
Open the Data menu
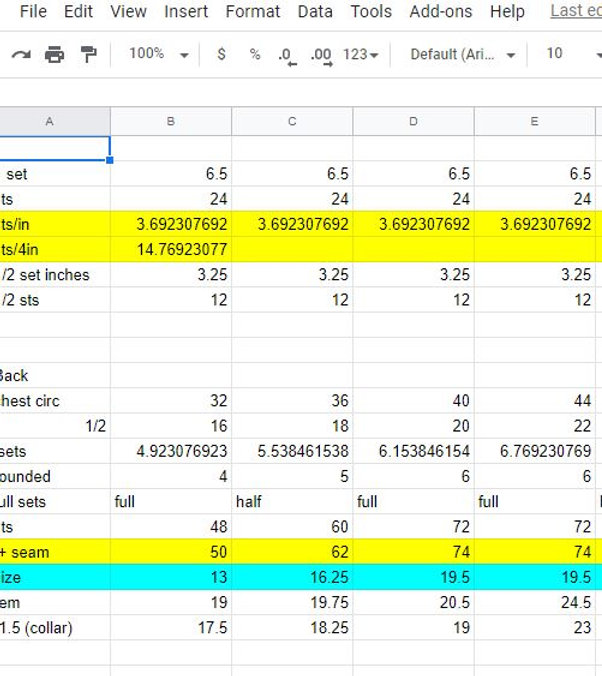pos(315,11)
